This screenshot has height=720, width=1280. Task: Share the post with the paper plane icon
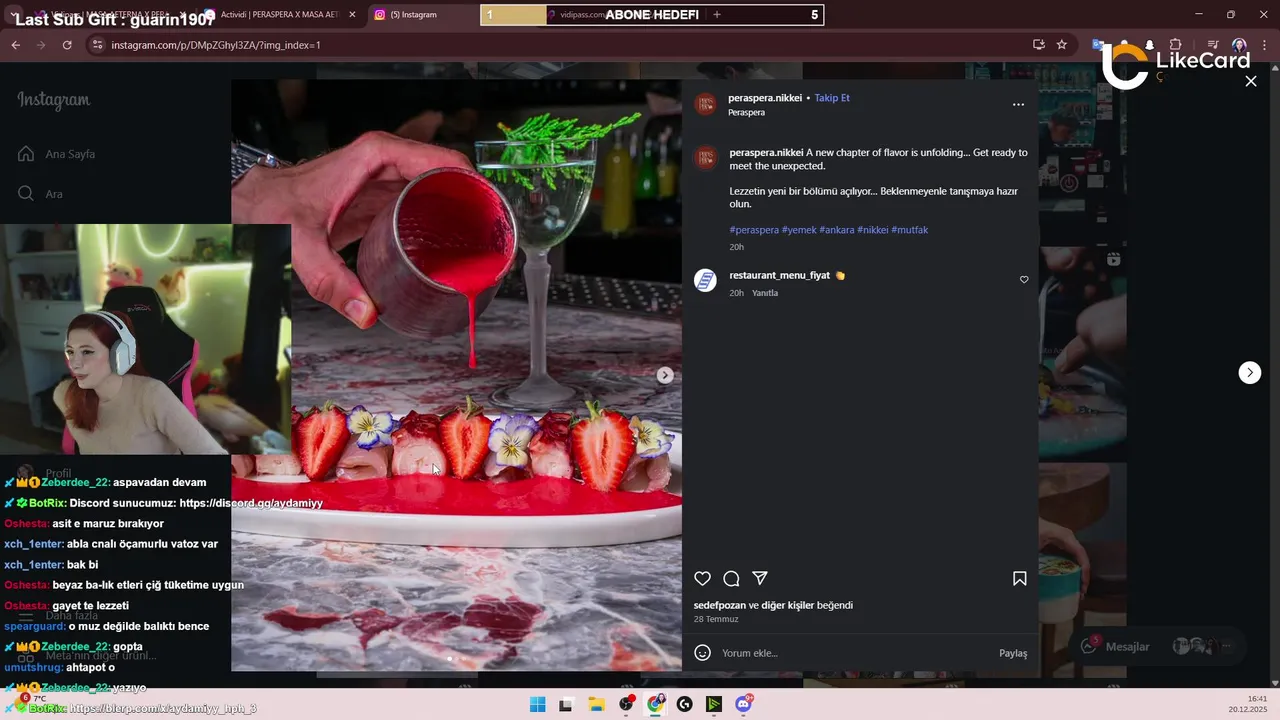760,579
